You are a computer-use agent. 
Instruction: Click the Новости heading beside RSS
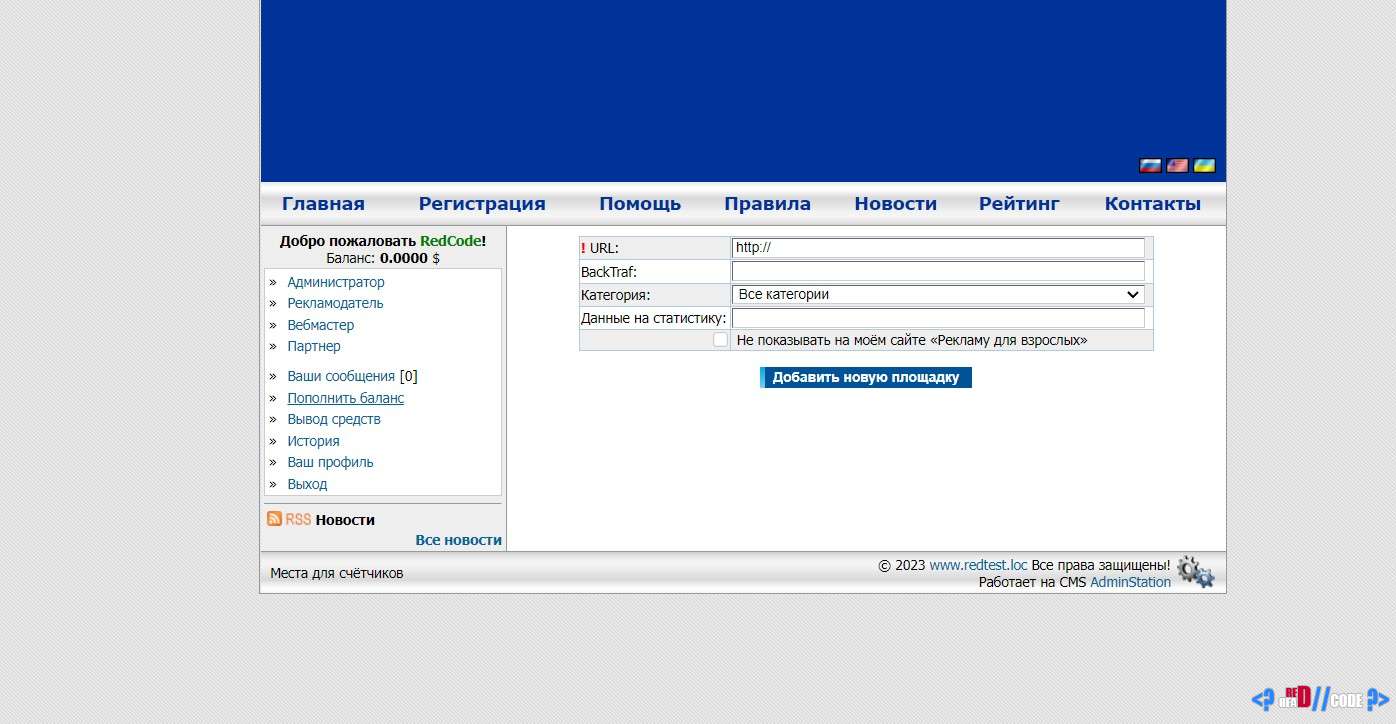(345, 520)
